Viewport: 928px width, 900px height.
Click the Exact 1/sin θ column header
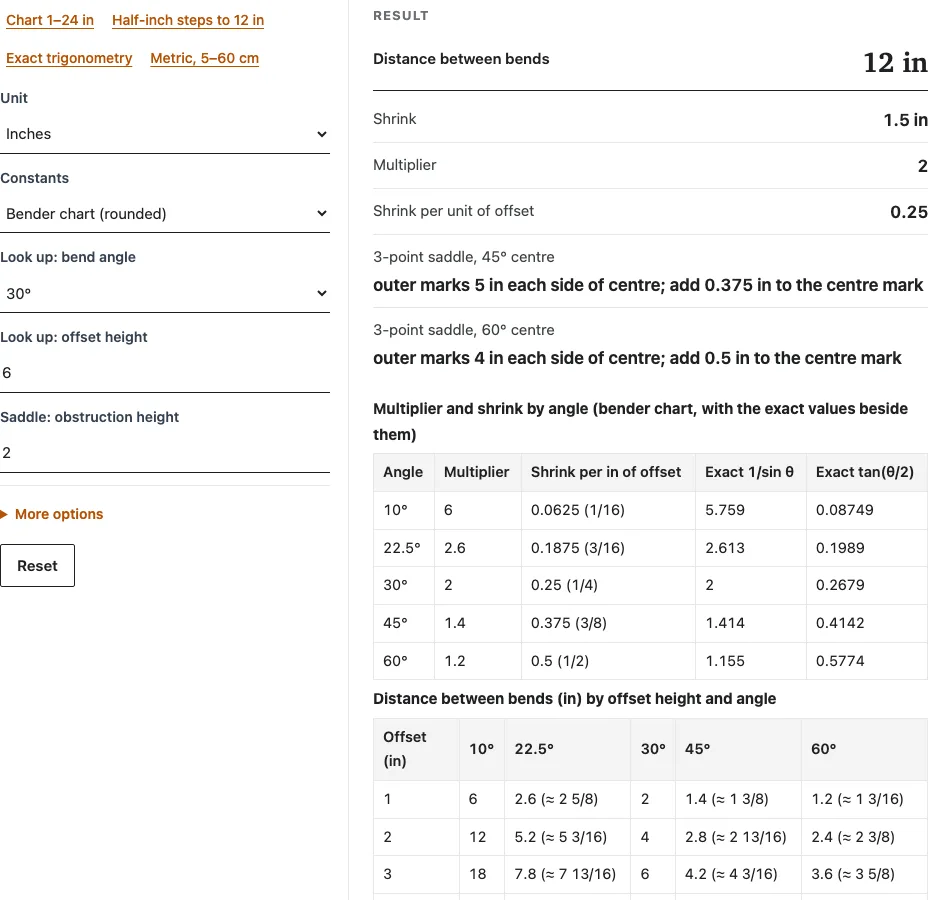pyautogui.click(x=749, y=472)
